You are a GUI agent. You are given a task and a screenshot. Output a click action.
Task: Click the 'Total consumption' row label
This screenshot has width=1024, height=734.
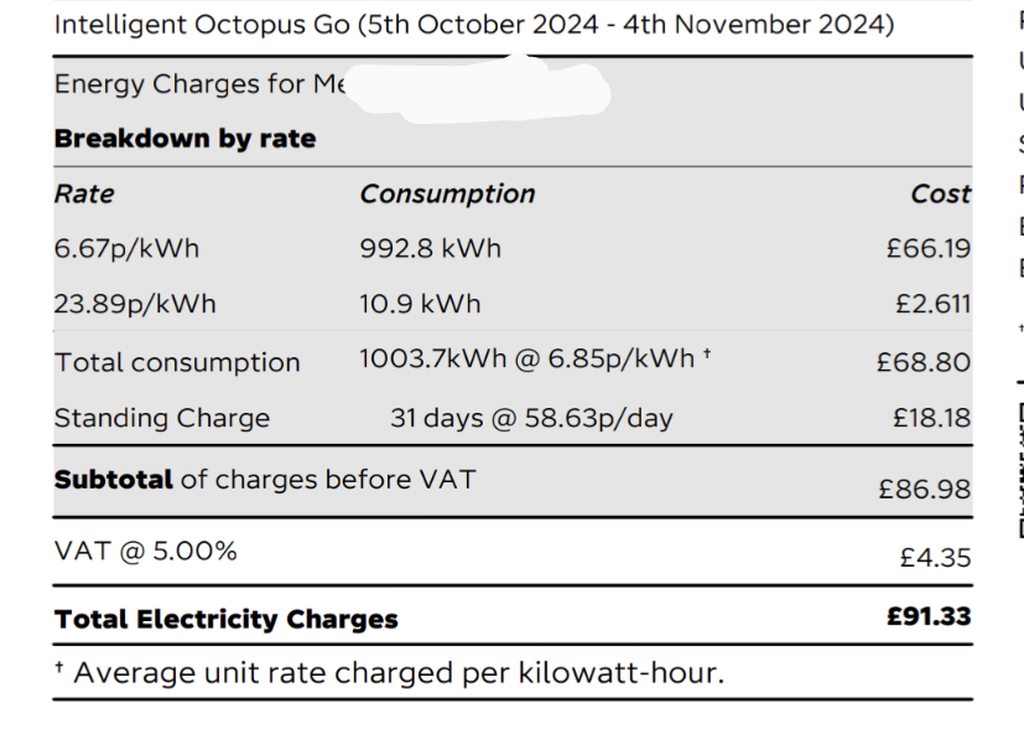tap(177, 362)
